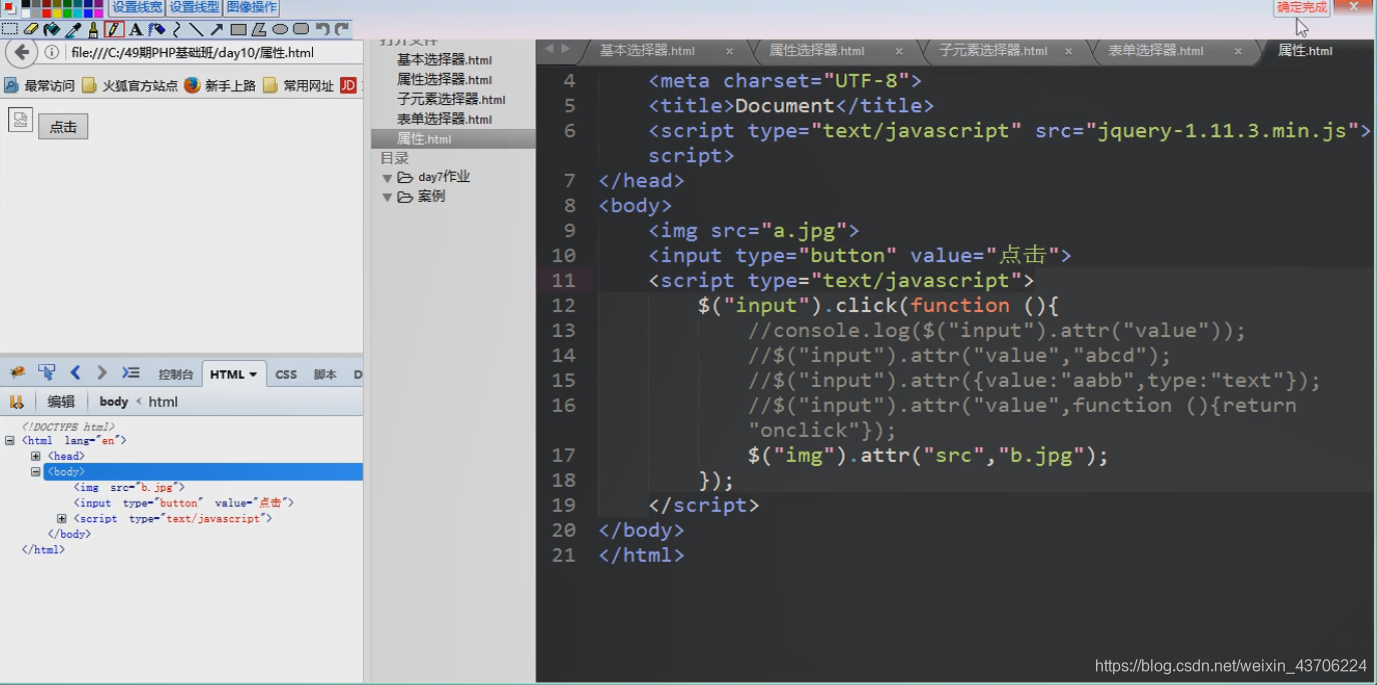Screen dimensions: 1377x685
Task: Click the 确定完成 button
Action: click(1302, 8)
